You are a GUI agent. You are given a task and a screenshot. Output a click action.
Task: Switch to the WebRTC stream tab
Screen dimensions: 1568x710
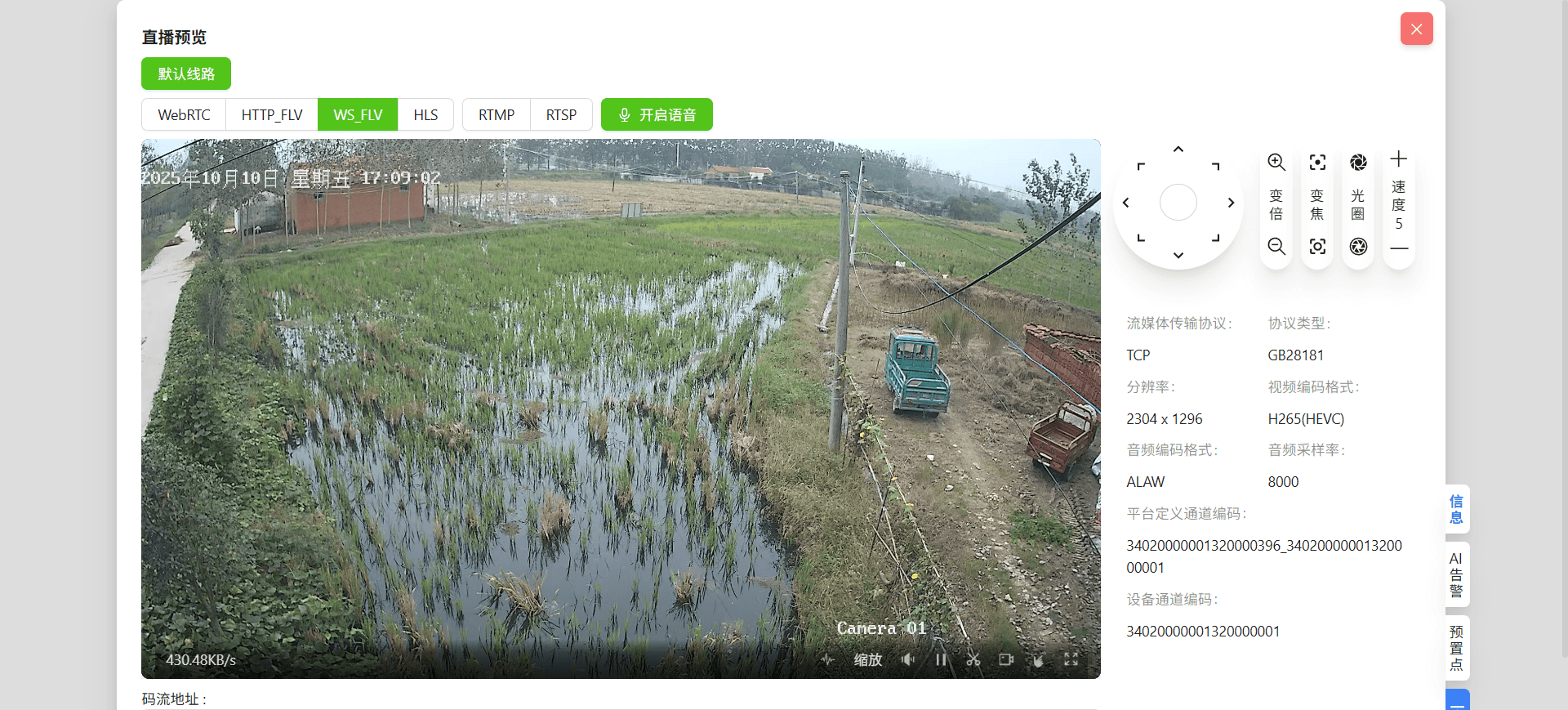coord(184,114)
